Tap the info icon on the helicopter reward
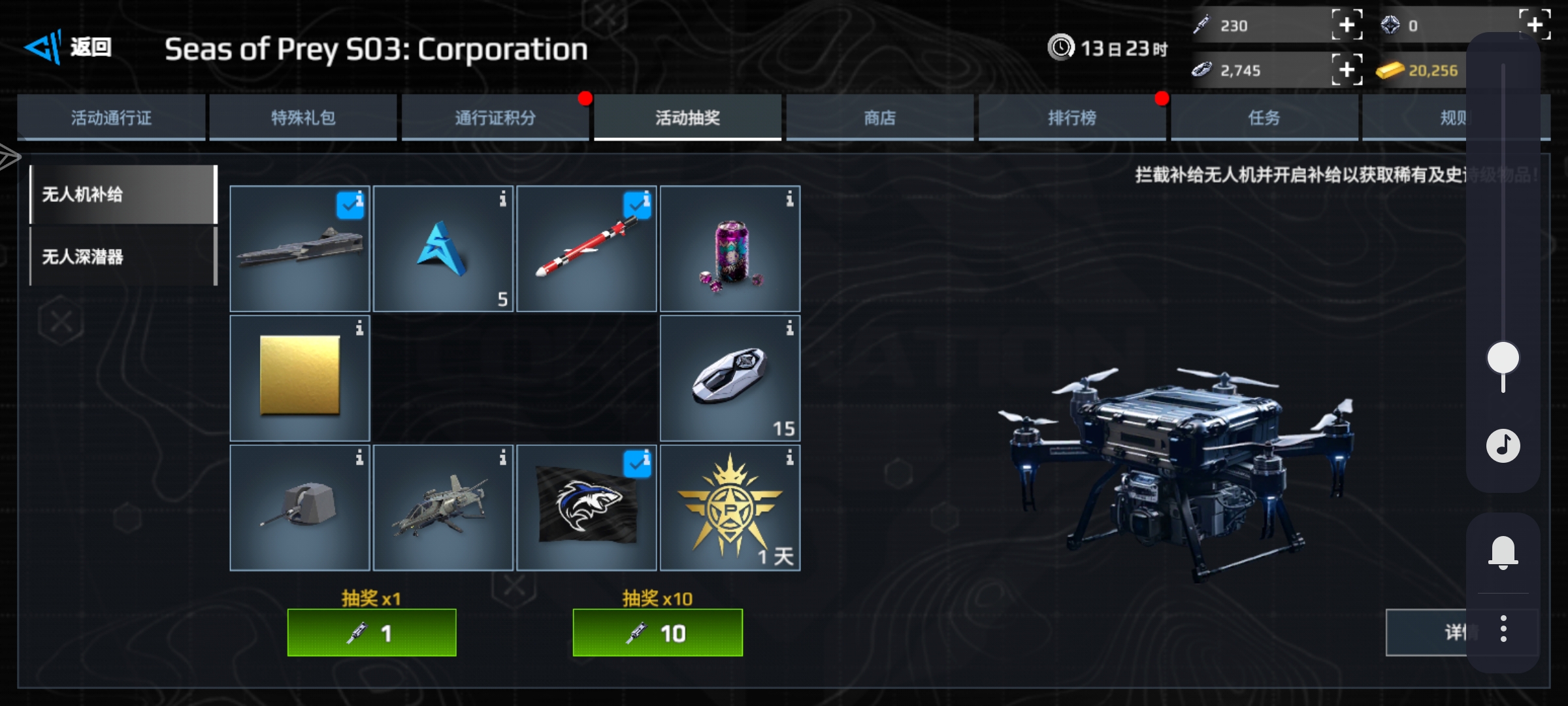Screen dimensions: 1568x706 (502, 458)
